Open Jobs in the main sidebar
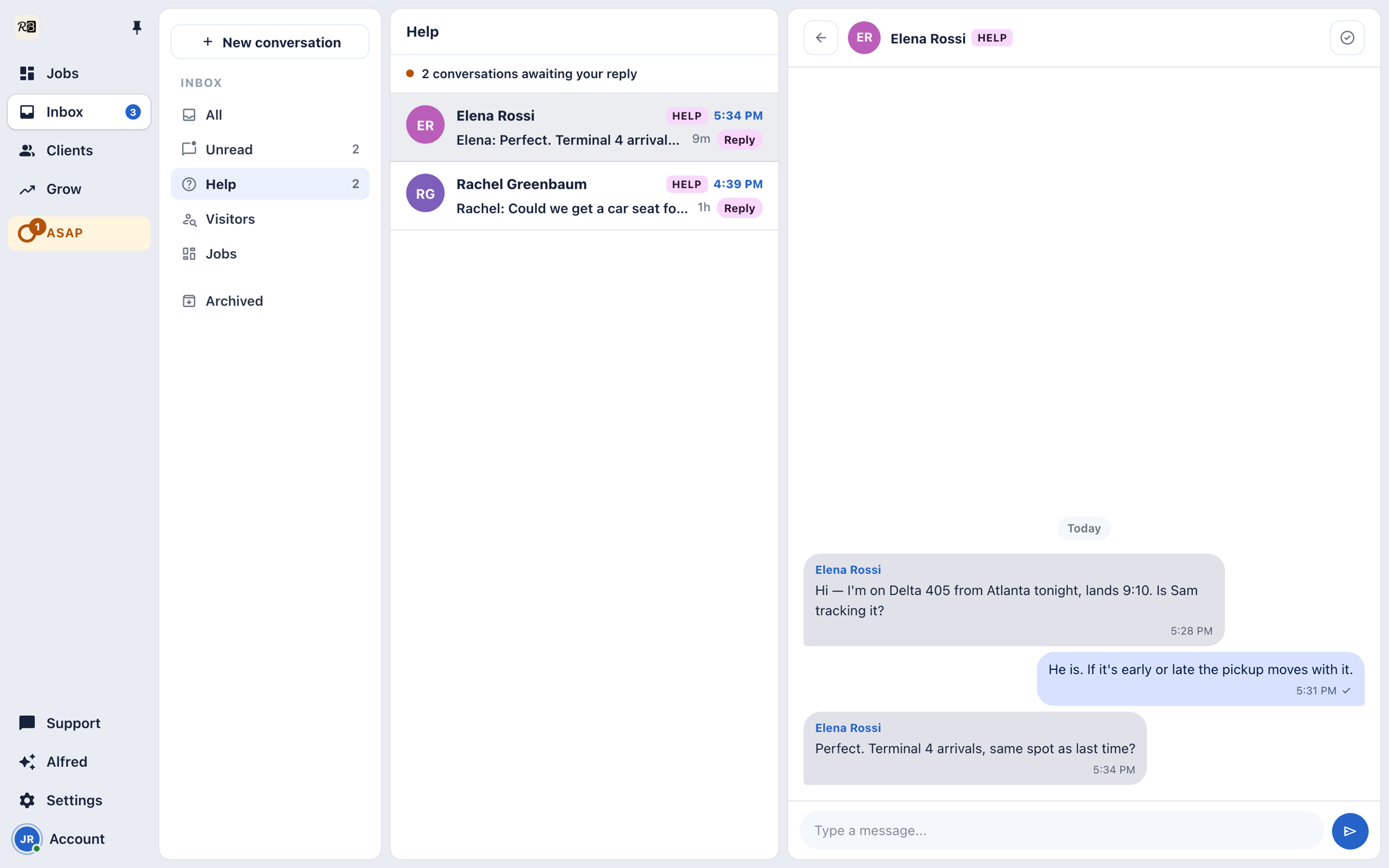Viewport: 1389px width, 868px height. [x=79, y=73]
